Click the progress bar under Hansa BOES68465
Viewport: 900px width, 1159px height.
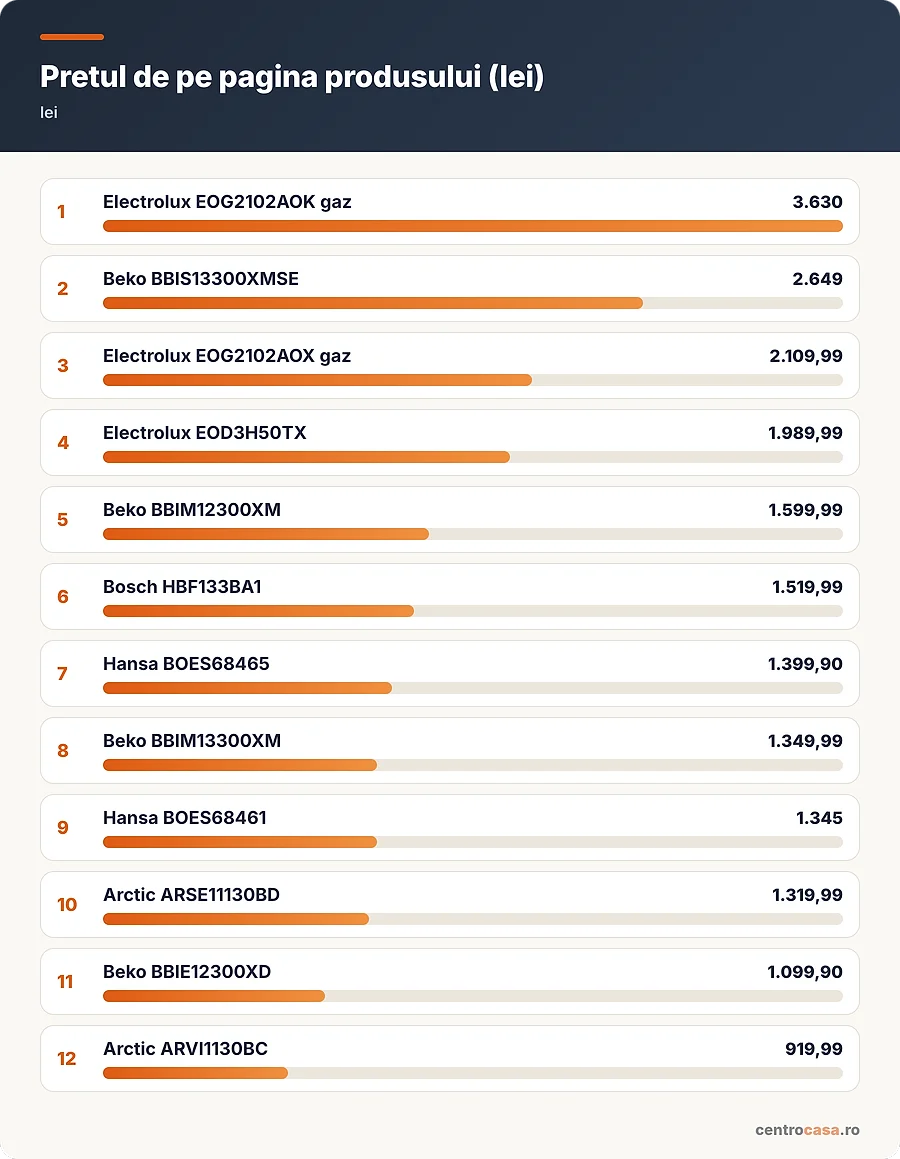click(473, 688)
